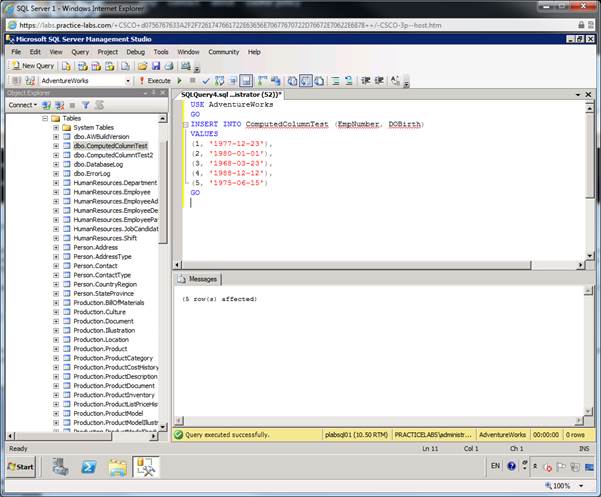Expand the System Tables folder
601x497 pixels.
pyautogui.click(x=56, y=128)
